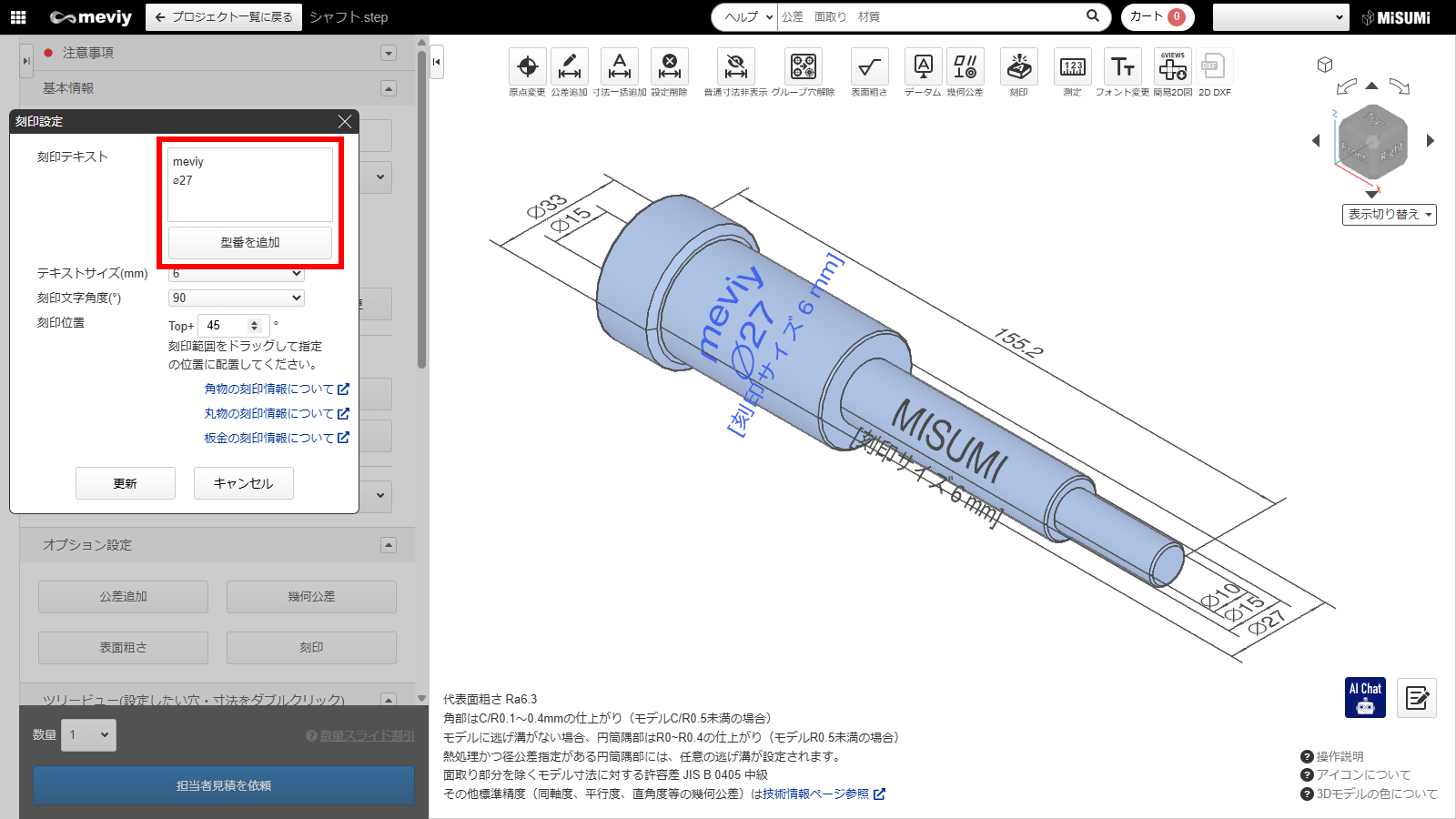Open the view switch (表示切り替え) dropdown
The image size is (1456, 819).
[1389, 215]
